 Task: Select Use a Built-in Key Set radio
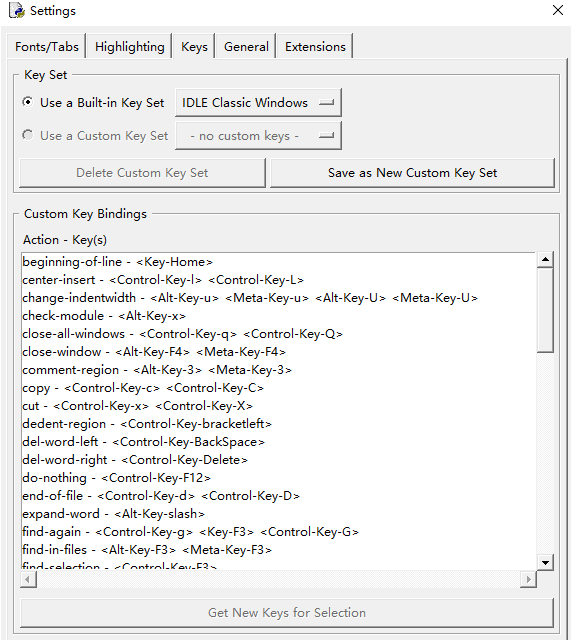[28, 102]
